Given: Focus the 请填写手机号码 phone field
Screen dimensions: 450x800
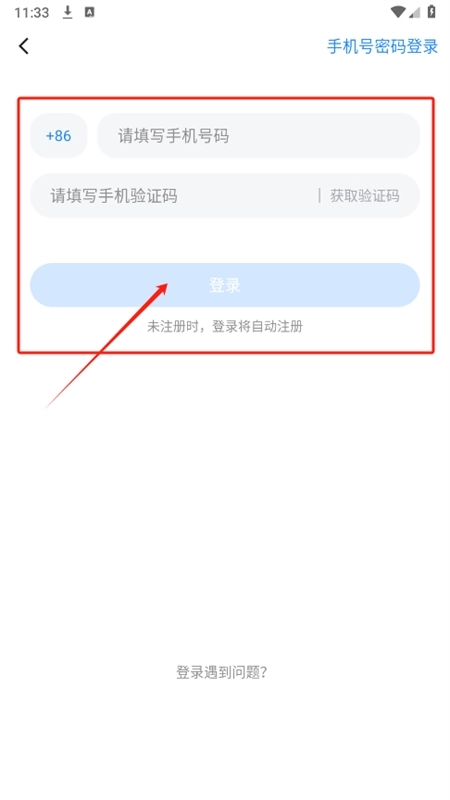Looking at the screenshot, I should point(259,136).
